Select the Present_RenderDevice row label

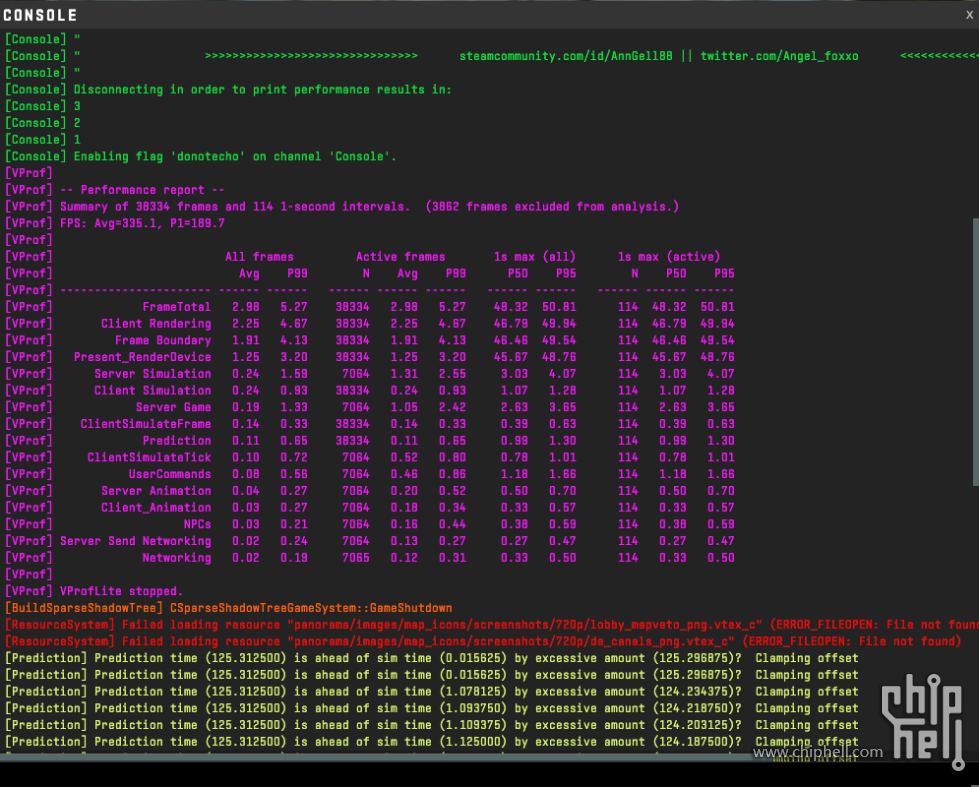[x=142, y=357]
